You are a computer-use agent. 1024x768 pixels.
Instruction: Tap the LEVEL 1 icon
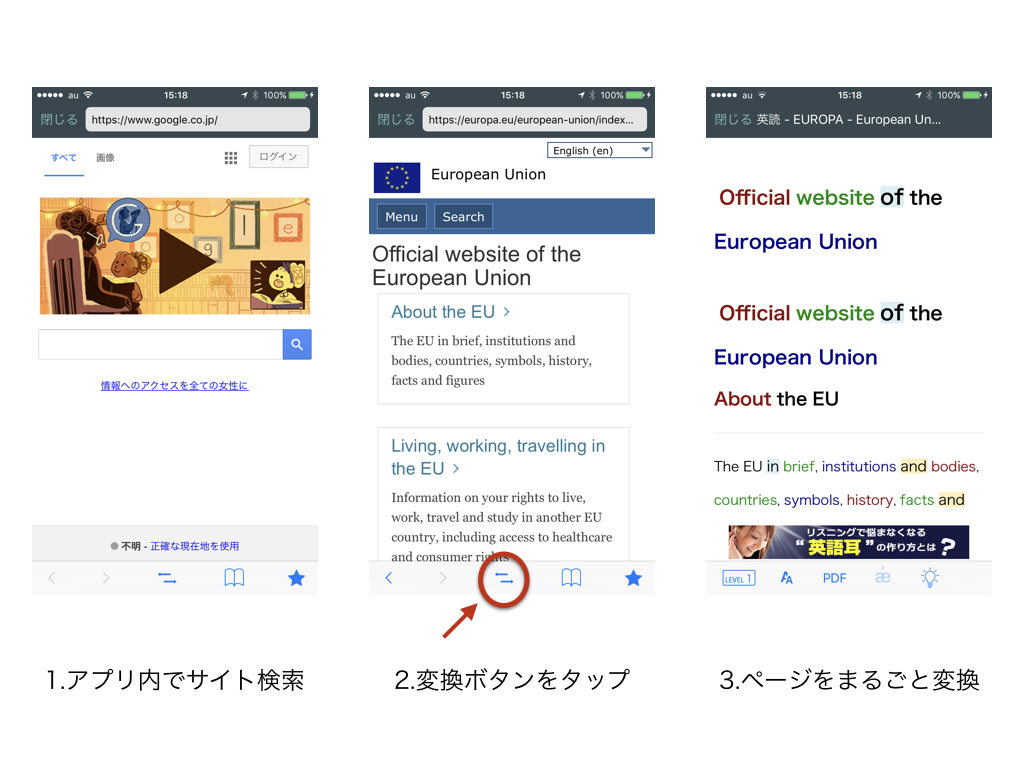point(739,578)
